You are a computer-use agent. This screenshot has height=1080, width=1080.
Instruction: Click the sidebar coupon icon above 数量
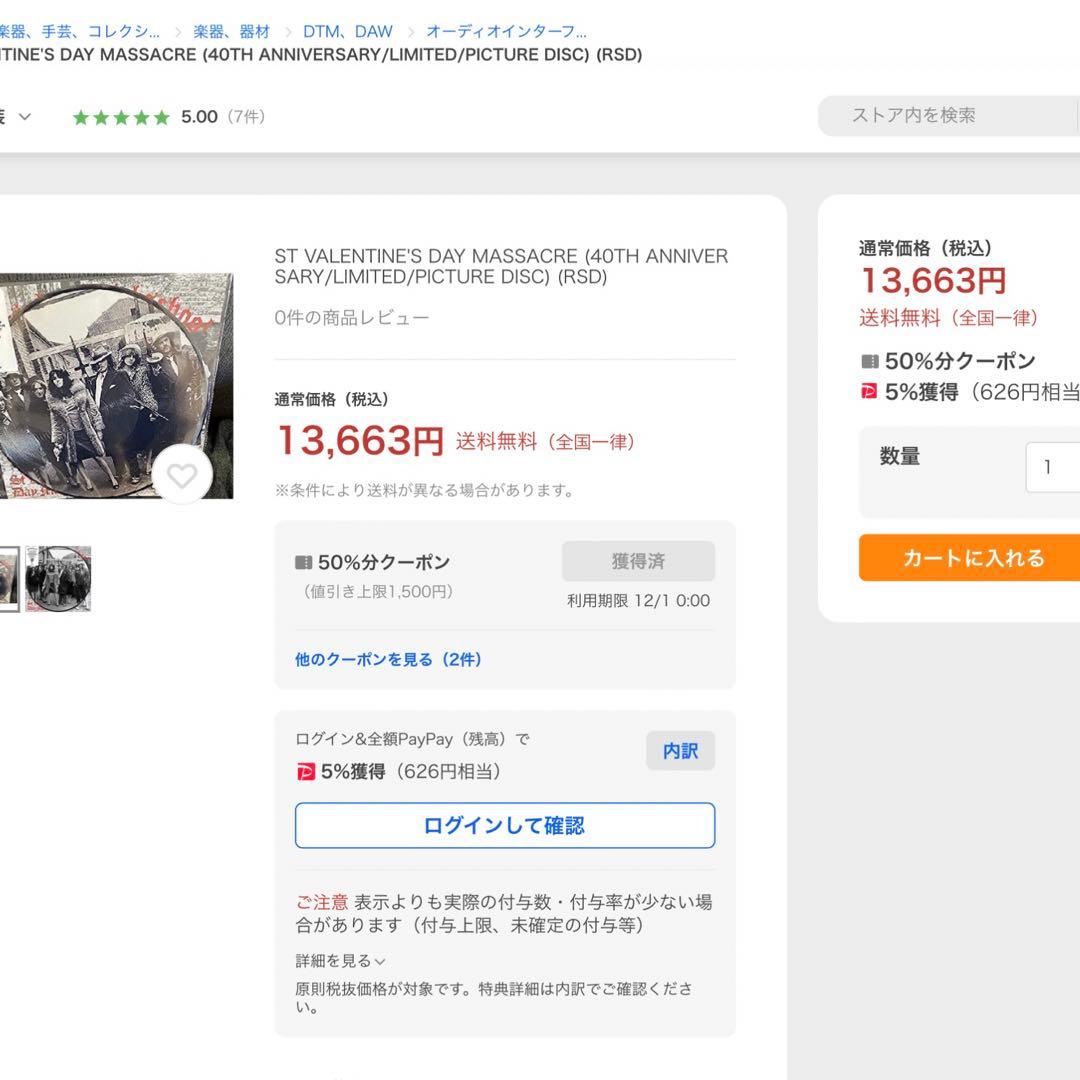[x=869, y=362]
